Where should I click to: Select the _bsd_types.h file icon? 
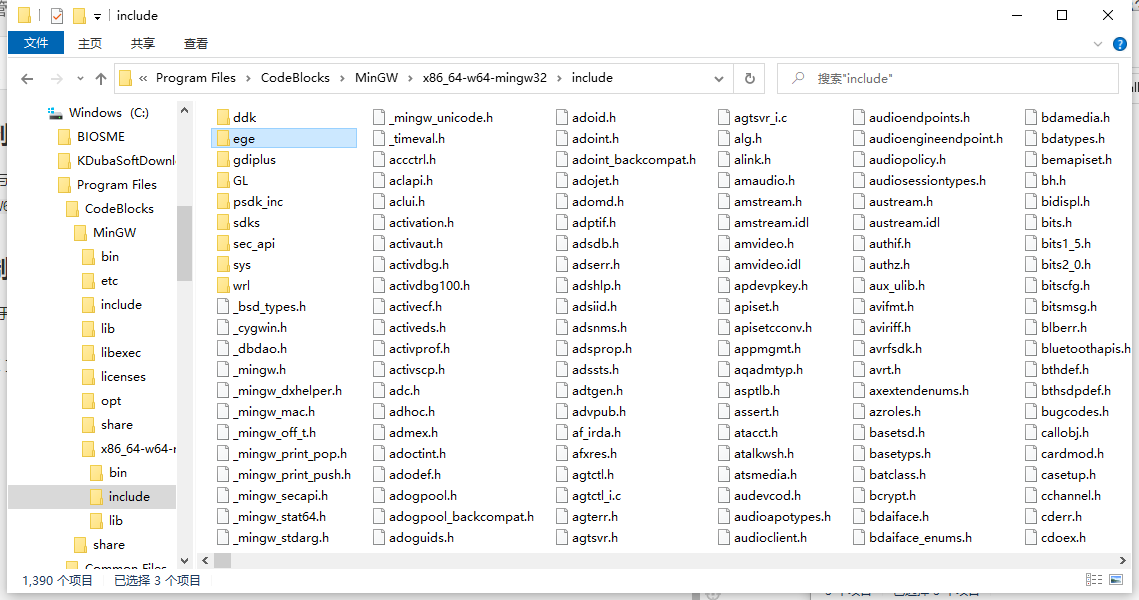click(x=223, y=307)
